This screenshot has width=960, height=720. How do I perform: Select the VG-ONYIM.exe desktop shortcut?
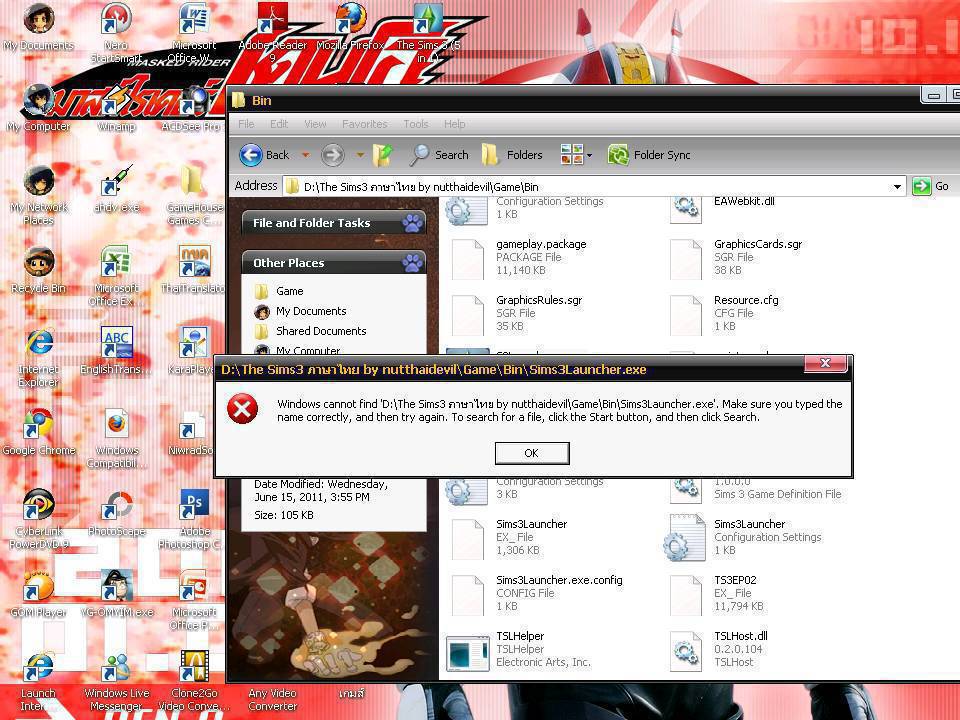click(x=116, y=594)
